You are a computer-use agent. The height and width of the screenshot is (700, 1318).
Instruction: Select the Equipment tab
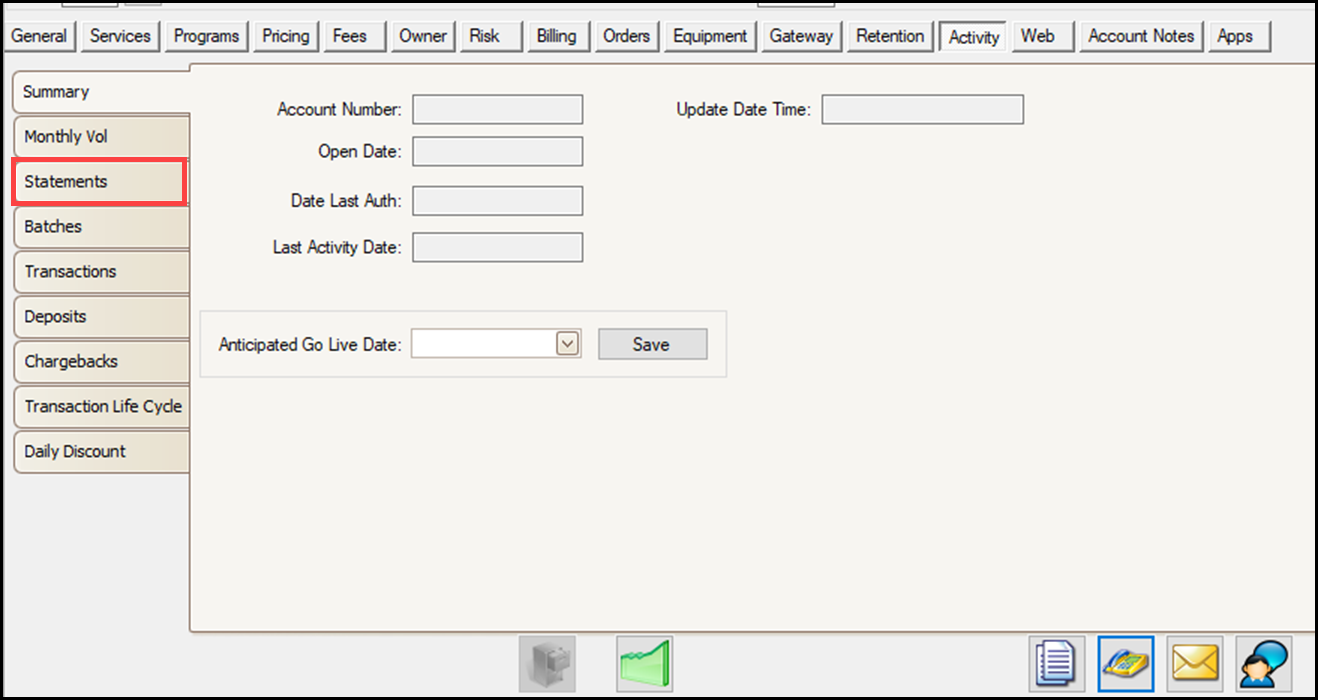[710, 36]
